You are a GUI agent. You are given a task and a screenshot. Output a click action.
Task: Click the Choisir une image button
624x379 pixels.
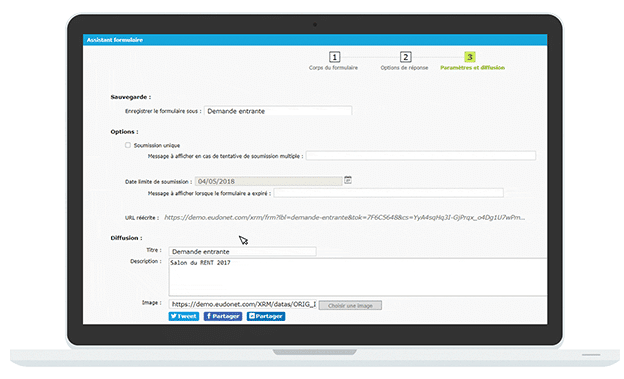pyautogui.click(x=350, y=305)
